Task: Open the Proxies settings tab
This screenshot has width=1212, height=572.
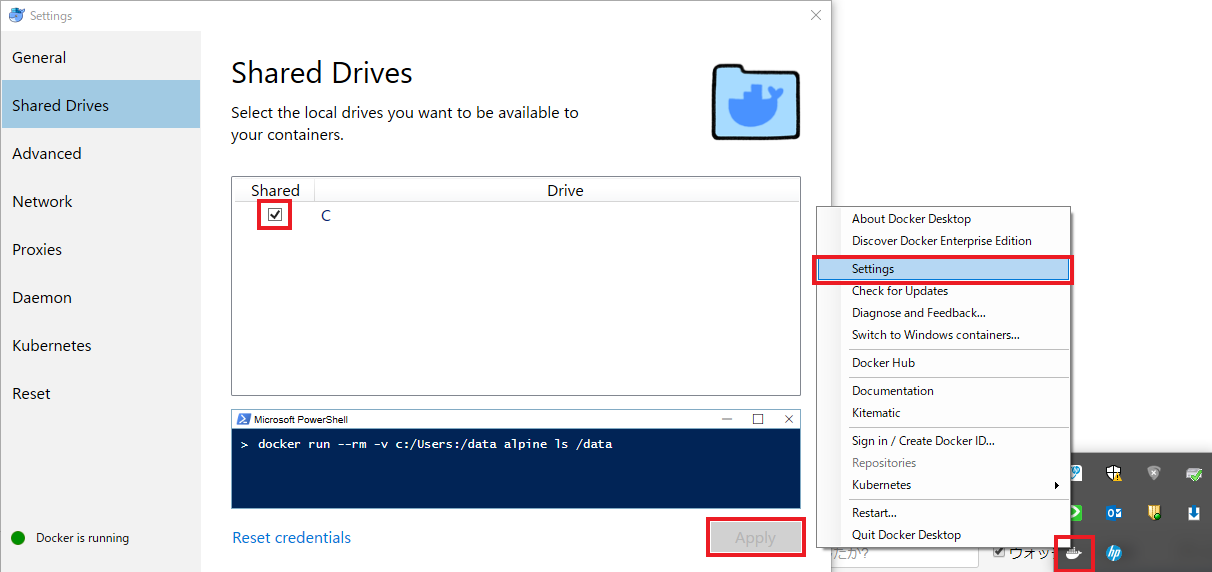Action: tap(100, 250)
